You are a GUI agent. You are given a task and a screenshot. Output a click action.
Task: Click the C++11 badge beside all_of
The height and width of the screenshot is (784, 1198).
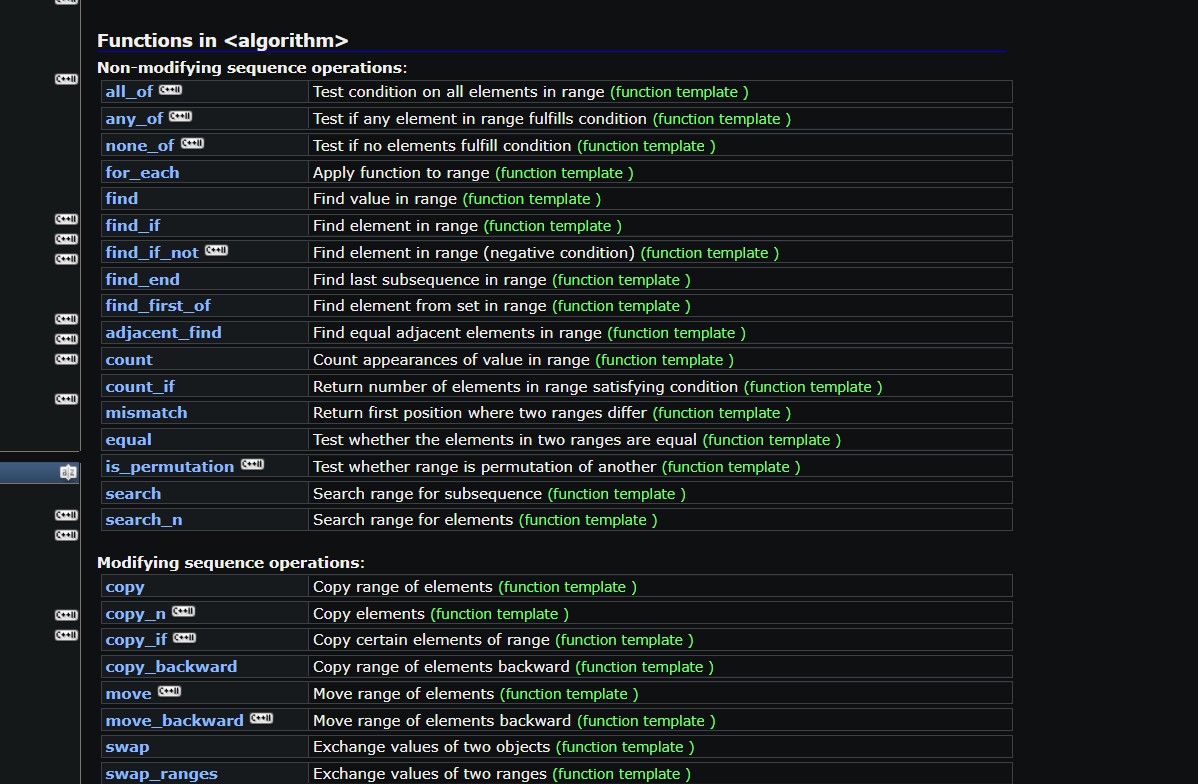(x=170, y=90)
